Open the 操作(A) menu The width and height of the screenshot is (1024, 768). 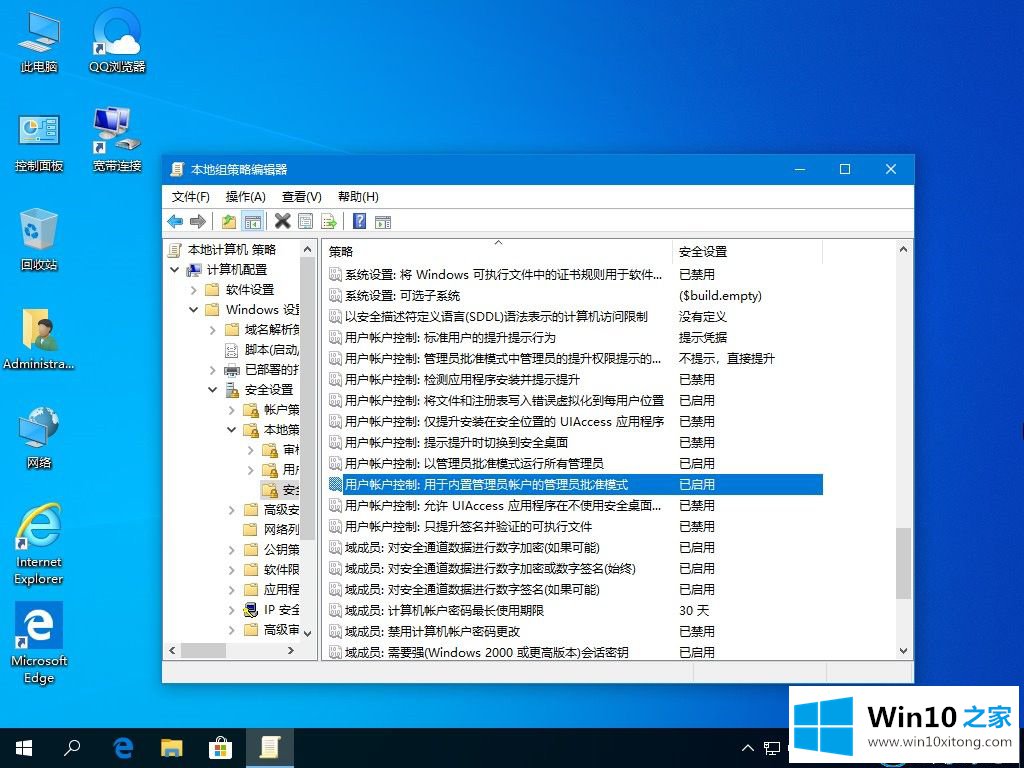pyautogui.click(x=246, y=197)
